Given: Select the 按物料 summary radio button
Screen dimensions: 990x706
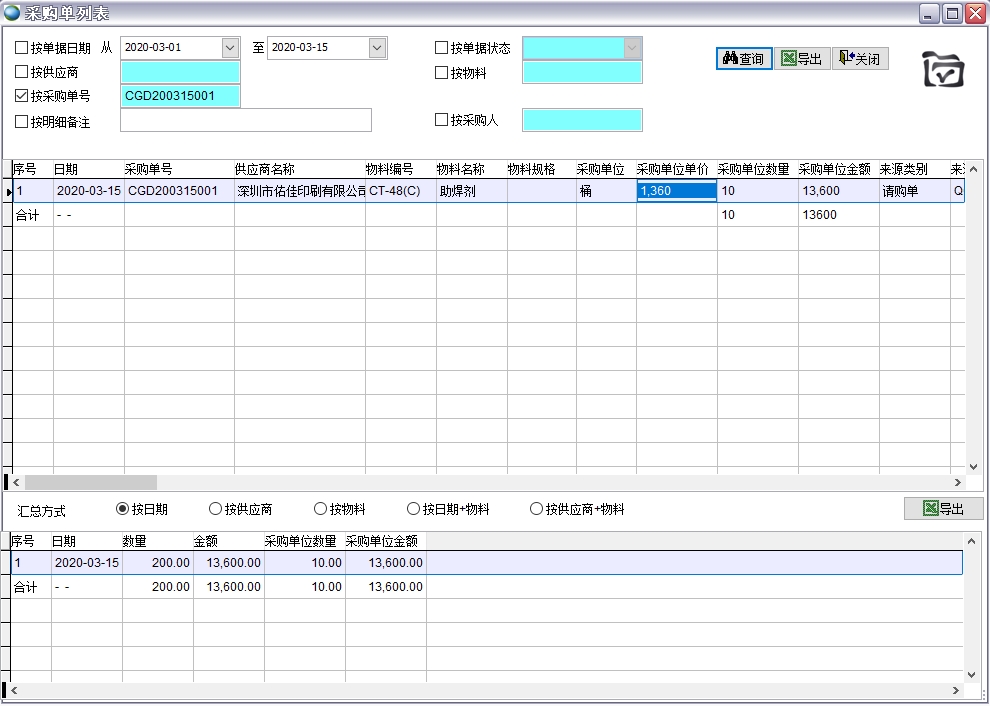Looking at the screenshot, I should click(321, 509).
